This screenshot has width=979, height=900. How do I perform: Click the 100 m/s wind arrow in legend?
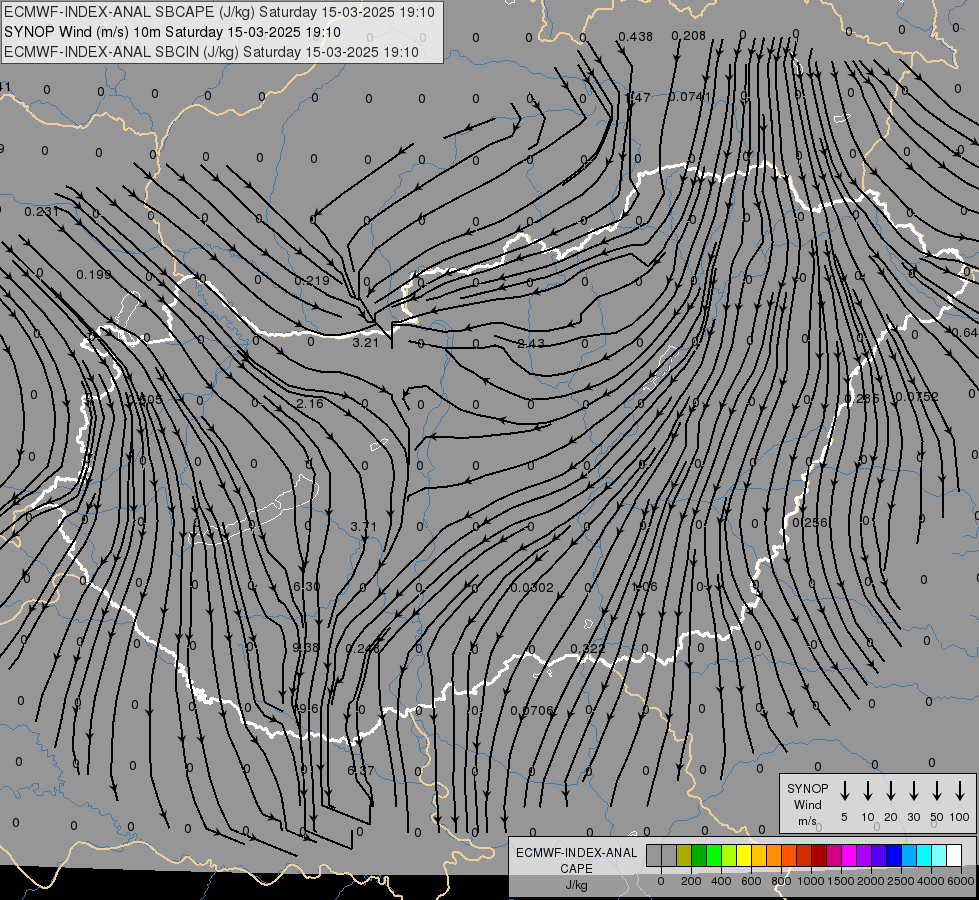[x=960, y=791]
